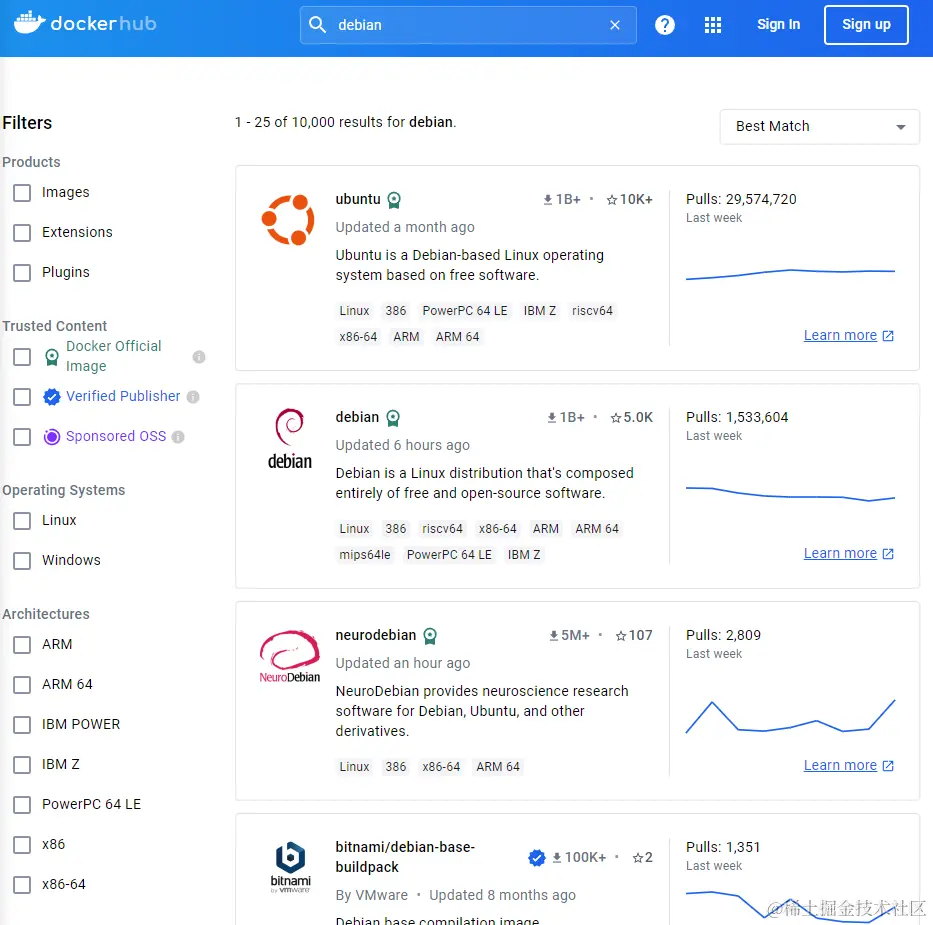Viewport: 933px width, 925px height.
Task: Open the Best Match sort dropdown
Action: click(819, 127)
